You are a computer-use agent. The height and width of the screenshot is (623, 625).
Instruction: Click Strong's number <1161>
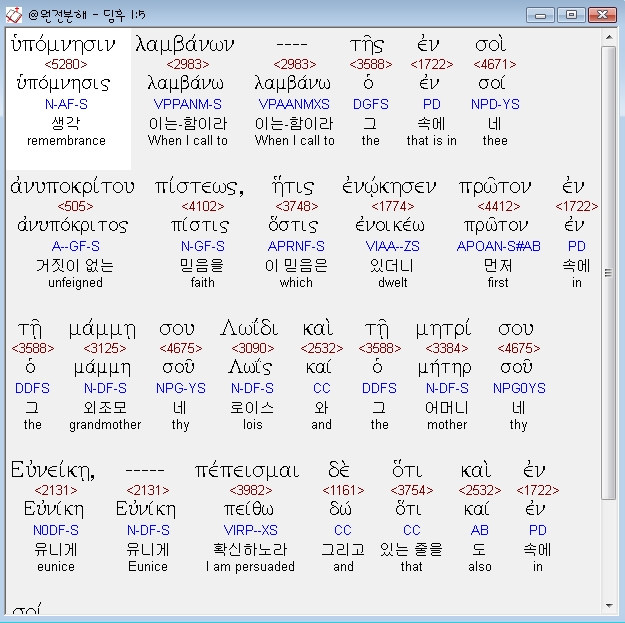tap(343, 490)
